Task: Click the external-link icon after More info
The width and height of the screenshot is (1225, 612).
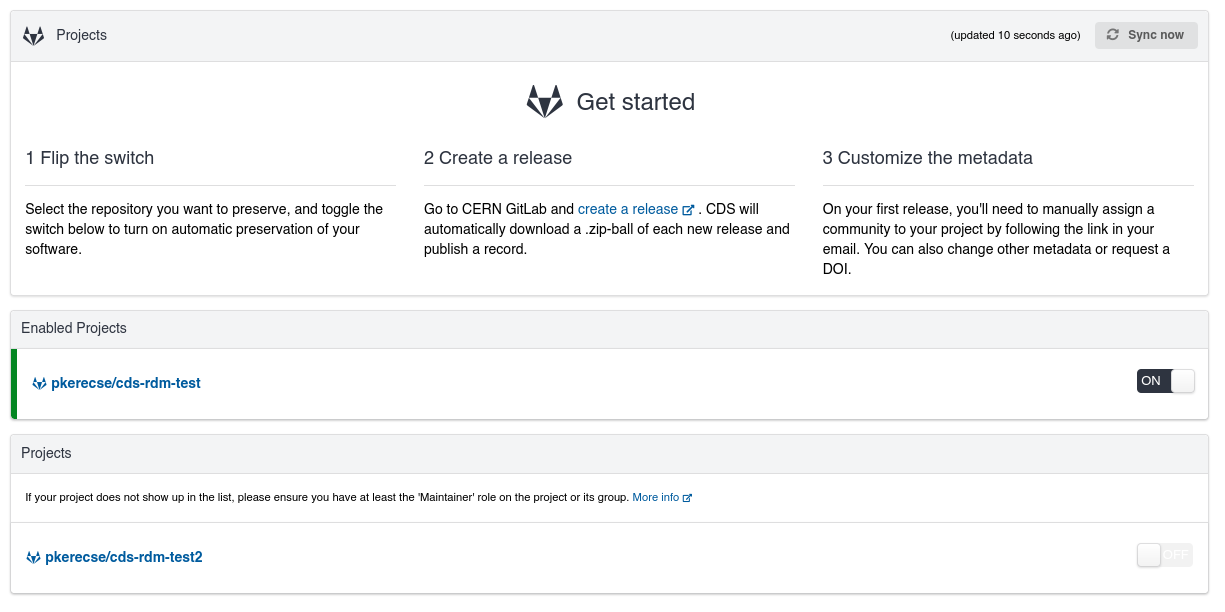Action: click(x=687, y=498)
